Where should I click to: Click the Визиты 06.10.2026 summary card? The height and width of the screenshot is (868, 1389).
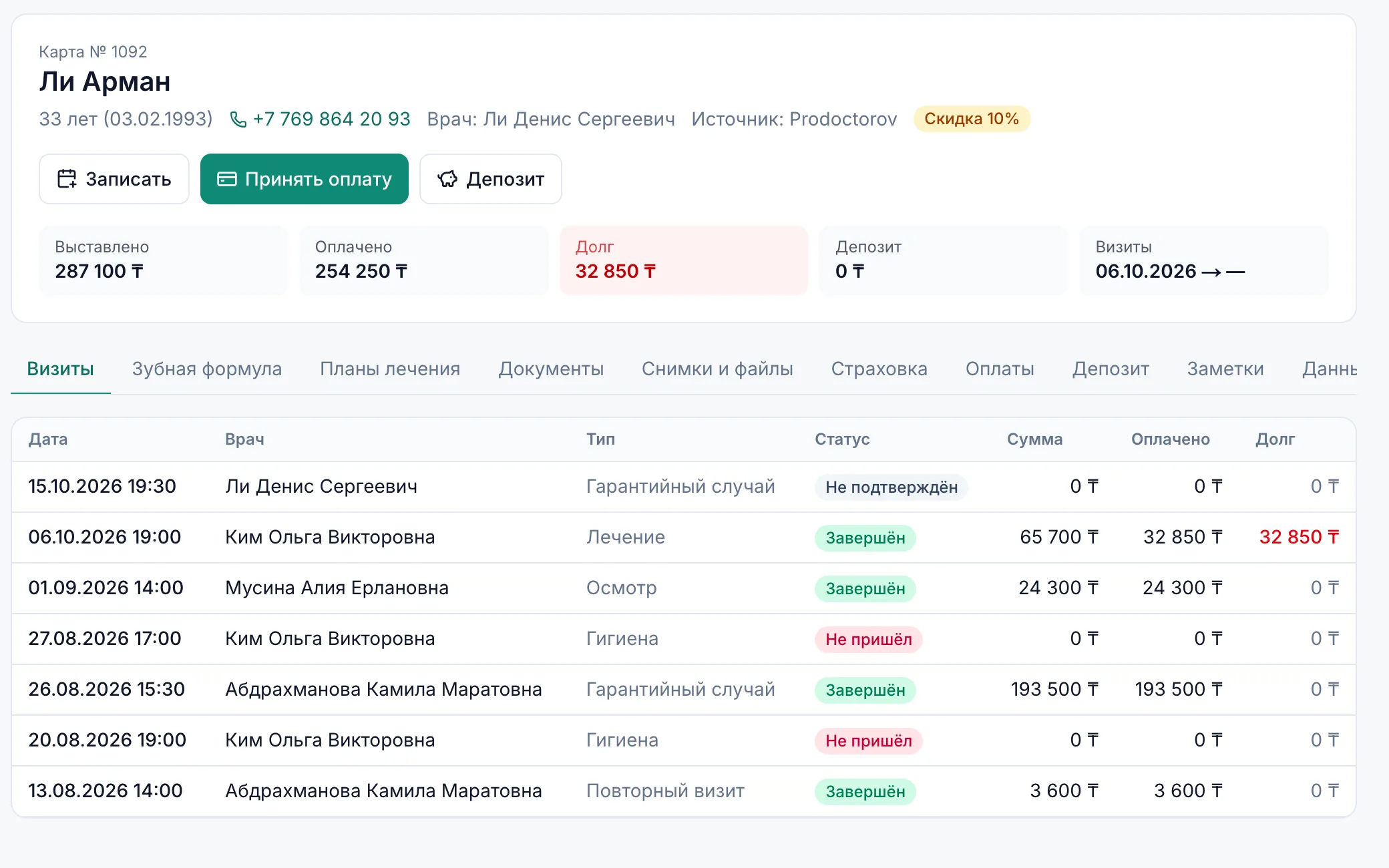1204,260
